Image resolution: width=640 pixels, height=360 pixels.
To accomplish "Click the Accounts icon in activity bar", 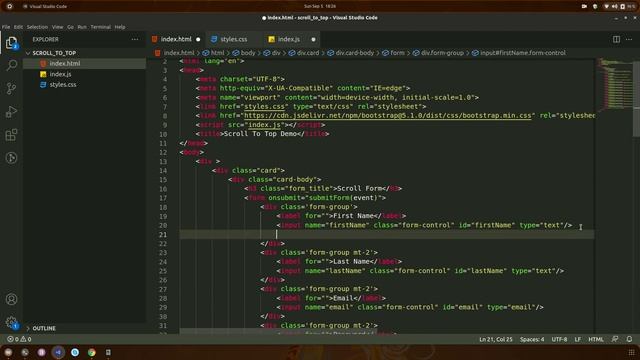I will (11, 299).
